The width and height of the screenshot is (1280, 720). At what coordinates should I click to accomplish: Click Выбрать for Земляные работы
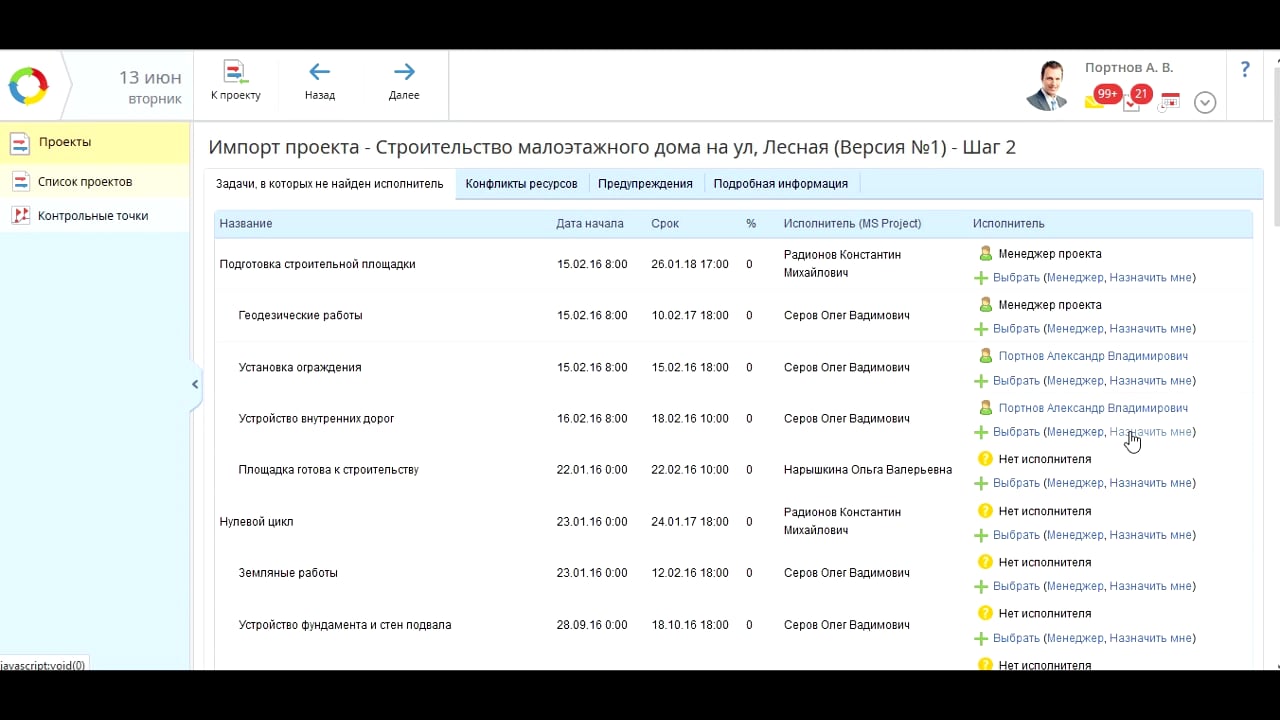pyautogui.click(x=1016, y=586)
